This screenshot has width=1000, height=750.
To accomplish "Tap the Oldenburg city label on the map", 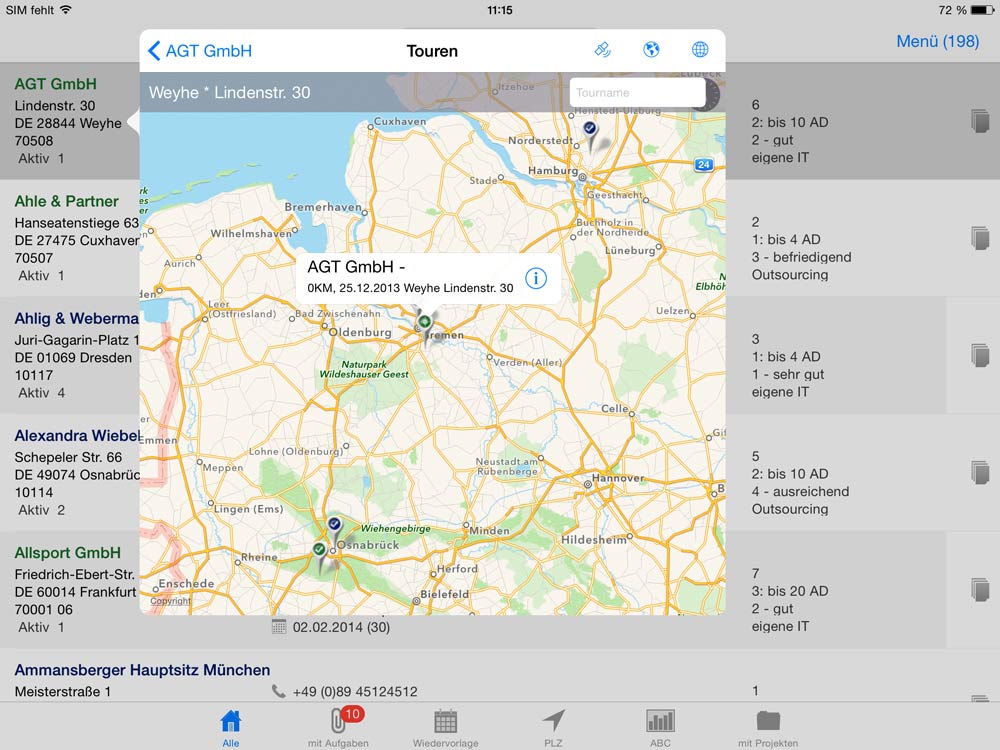I will (360, 332).
